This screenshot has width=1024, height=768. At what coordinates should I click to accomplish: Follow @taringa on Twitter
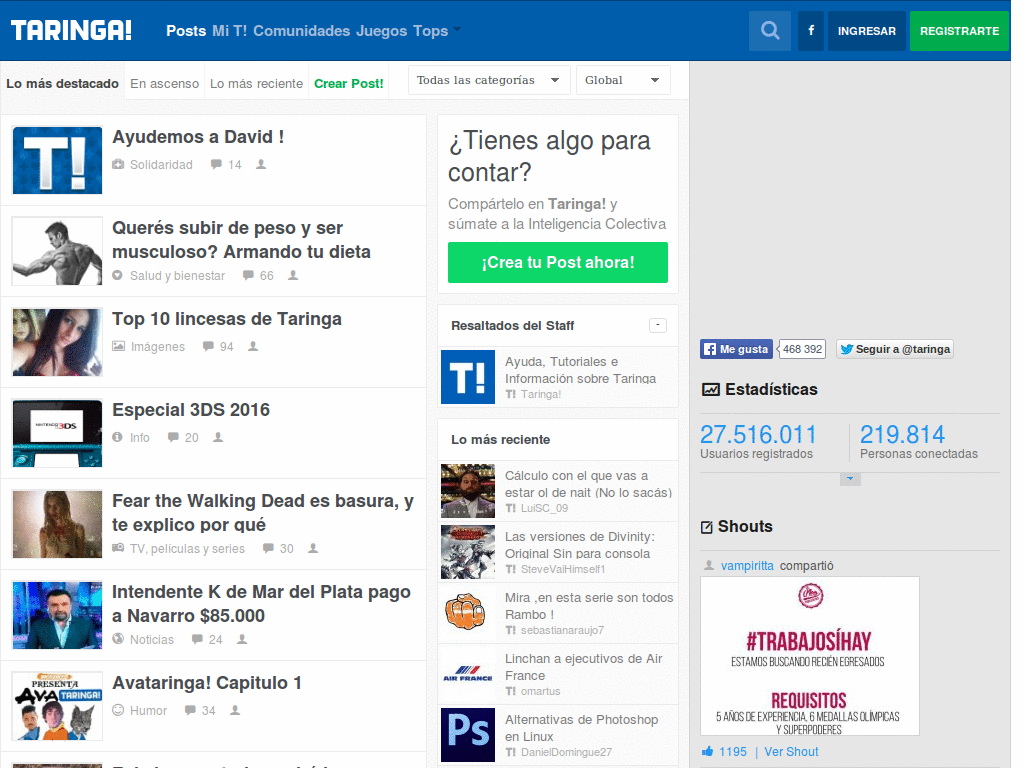(895, 349)
